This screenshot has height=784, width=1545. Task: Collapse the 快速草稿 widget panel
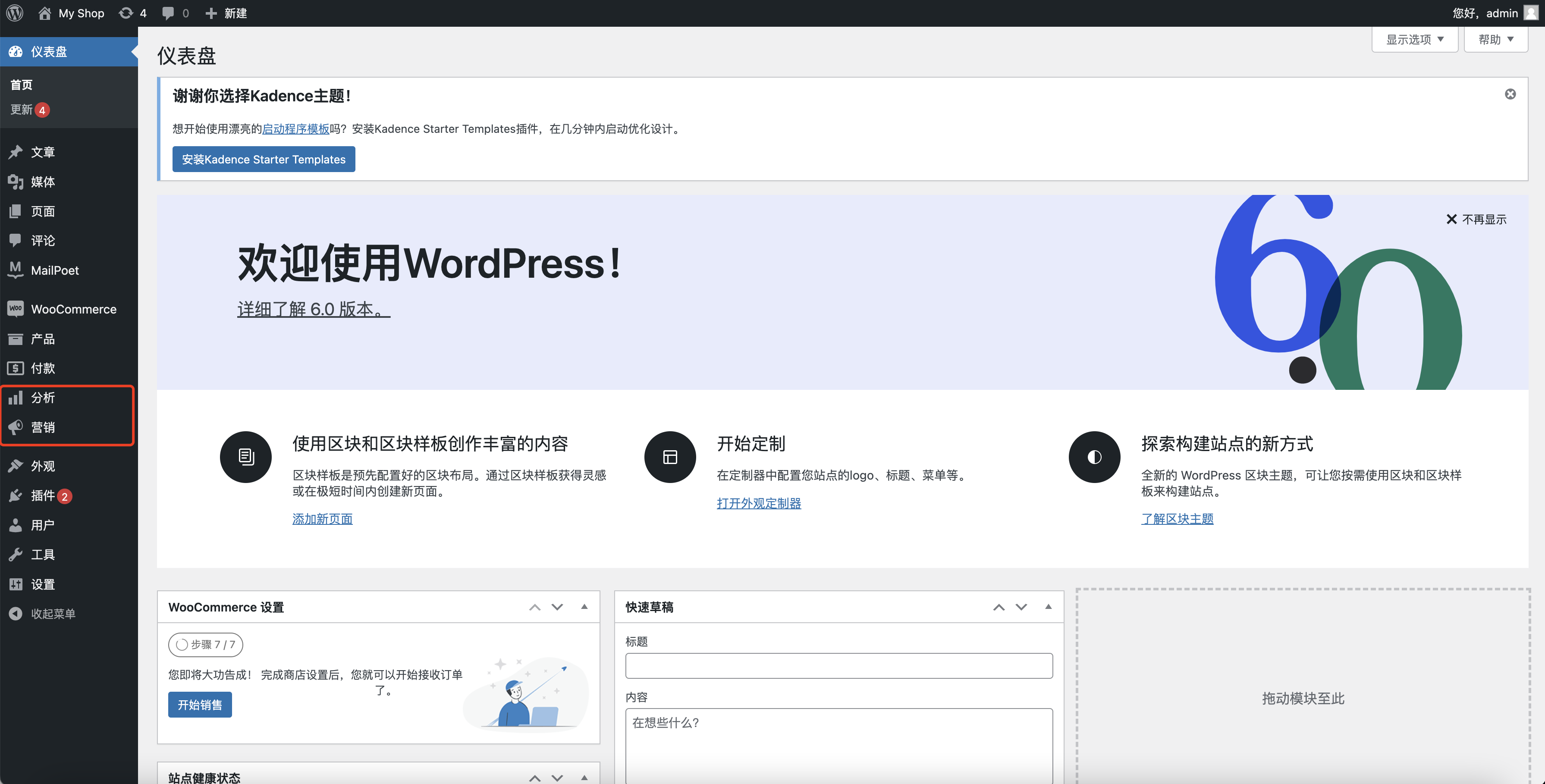tap(1049, 606)
